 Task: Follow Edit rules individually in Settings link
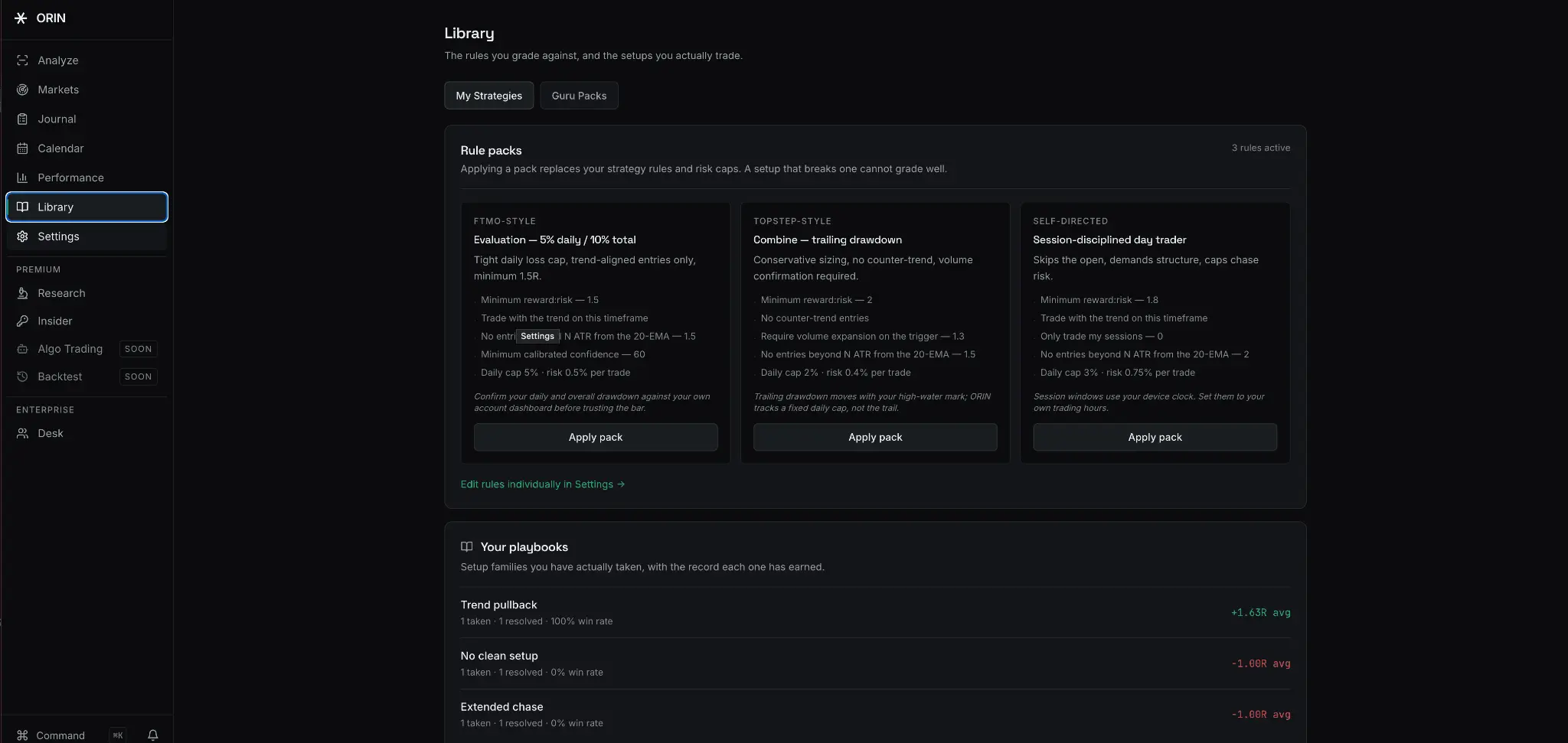[543, 484]
